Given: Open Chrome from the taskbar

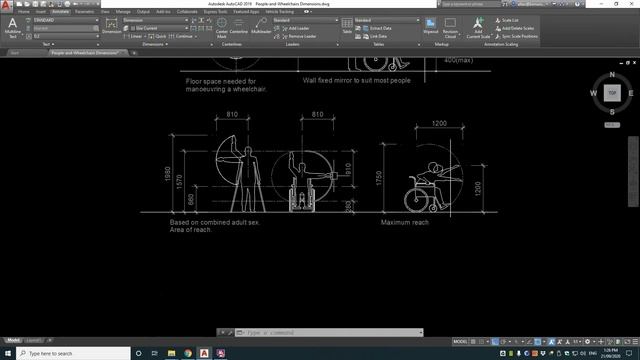Looking at the screenshot, I should point(188,353).
